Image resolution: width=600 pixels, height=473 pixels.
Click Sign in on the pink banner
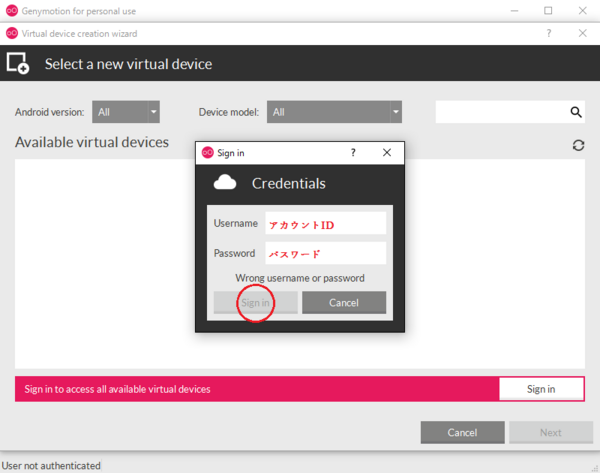point(541,389)
